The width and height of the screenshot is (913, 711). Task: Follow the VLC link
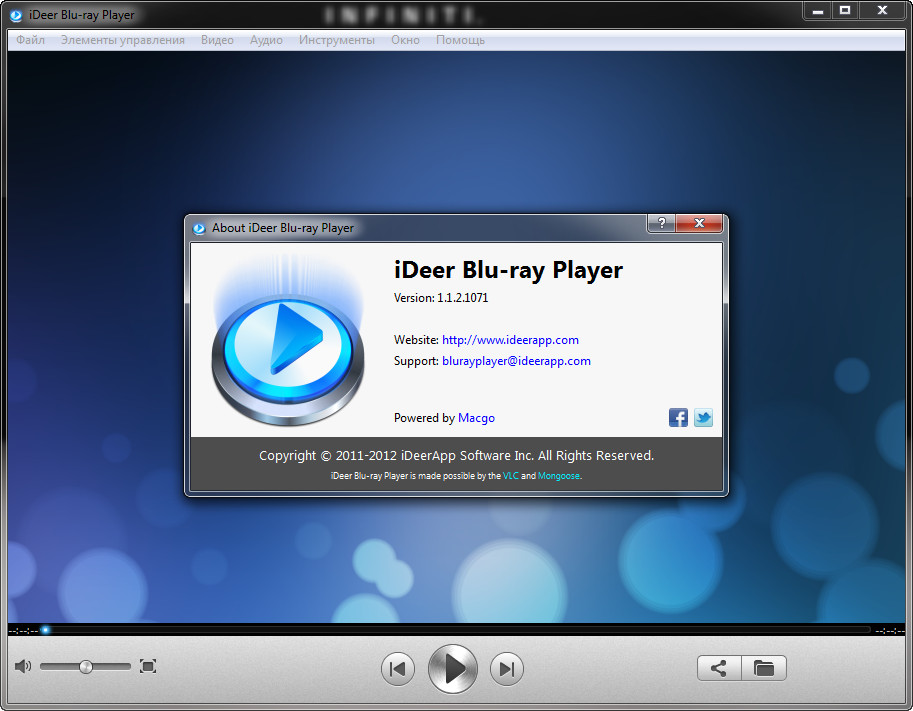click(511, 476)
